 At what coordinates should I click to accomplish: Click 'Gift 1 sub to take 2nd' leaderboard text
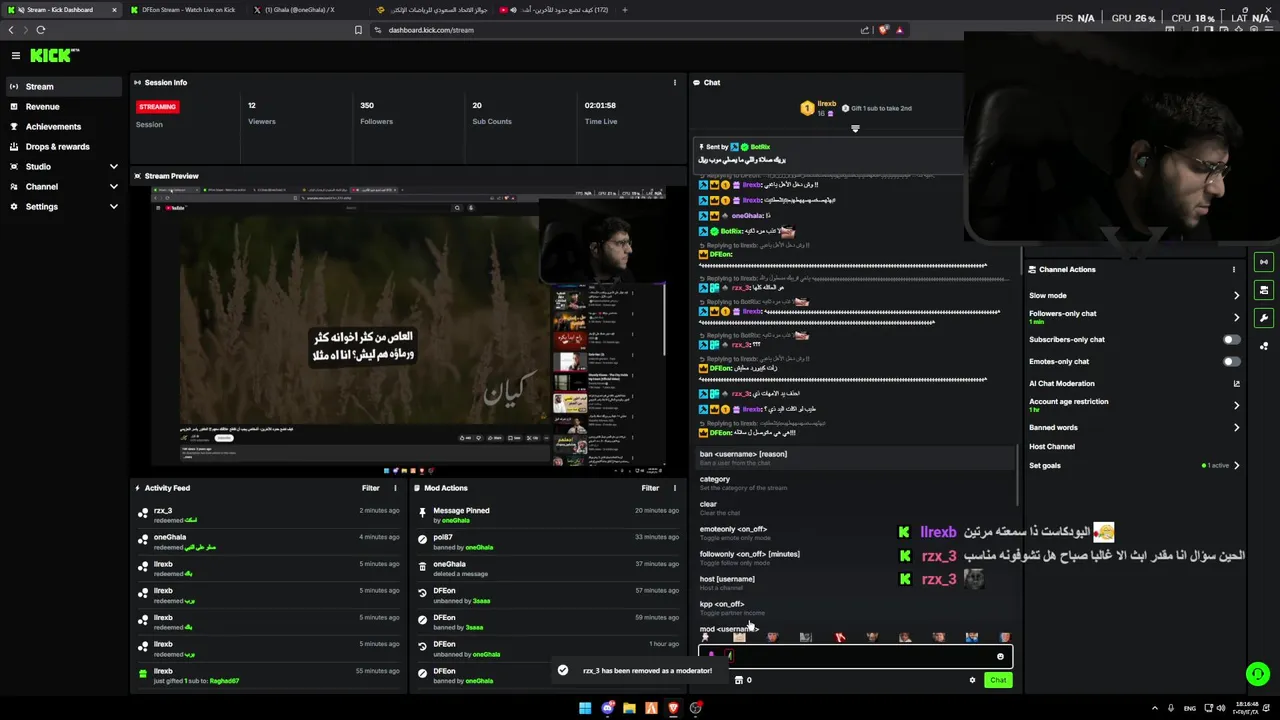pyautogui.click(x=880, y=108)
